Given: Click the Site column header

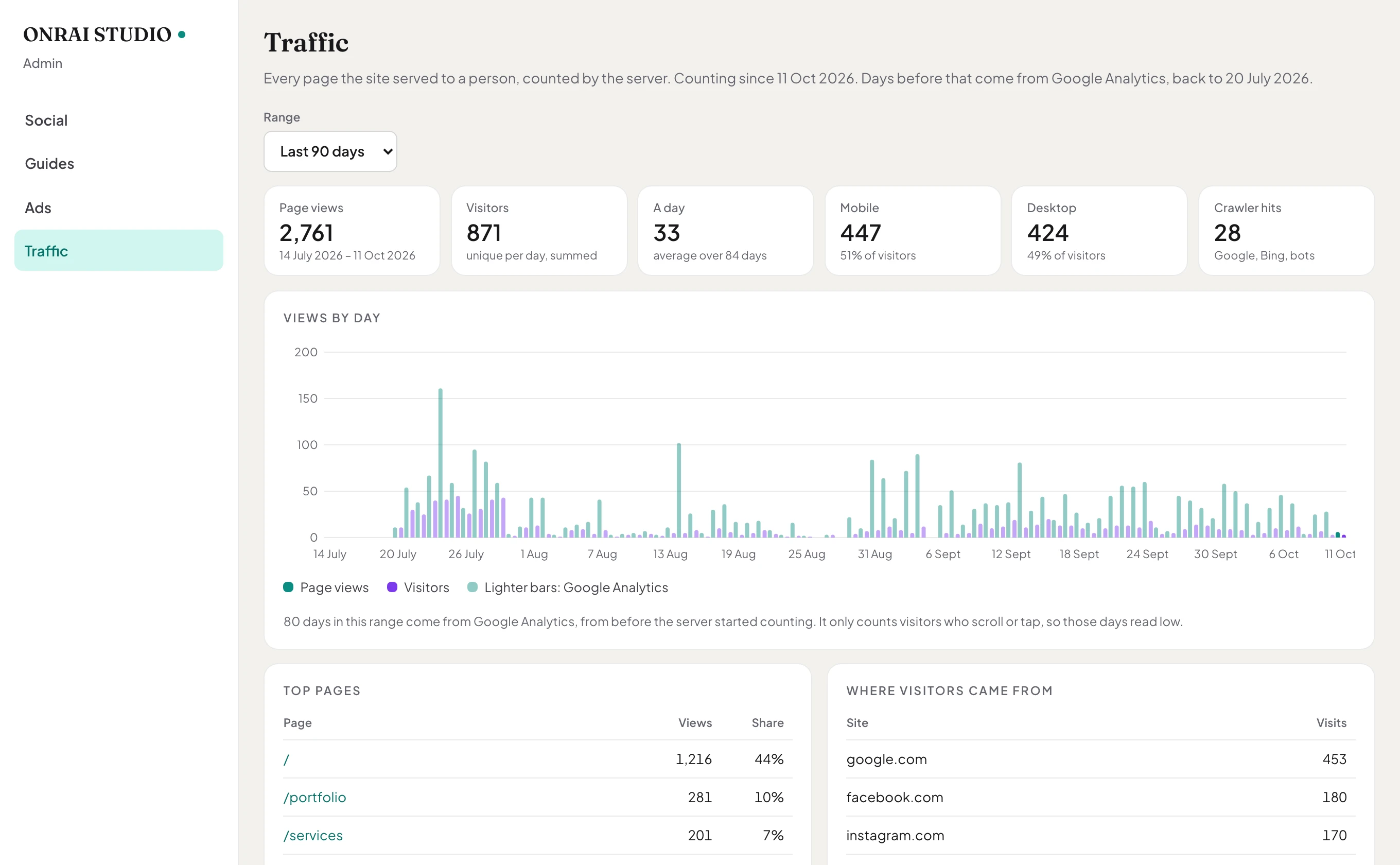Looking at the screenshot, I should pyautogui.click(x=856, y=722).
